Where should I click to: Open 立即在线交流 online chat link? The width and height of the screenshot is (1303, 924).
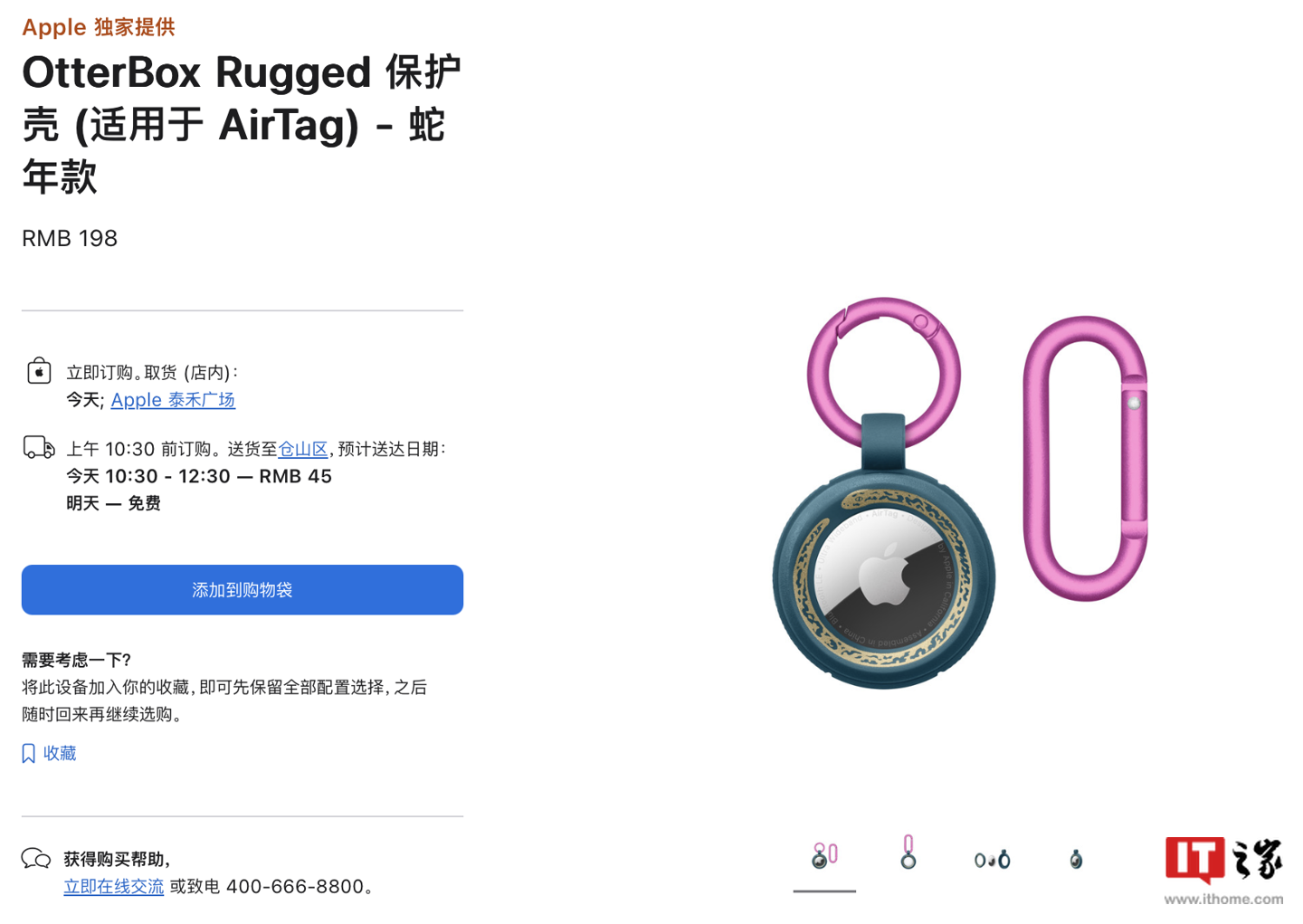pos(113,887)
